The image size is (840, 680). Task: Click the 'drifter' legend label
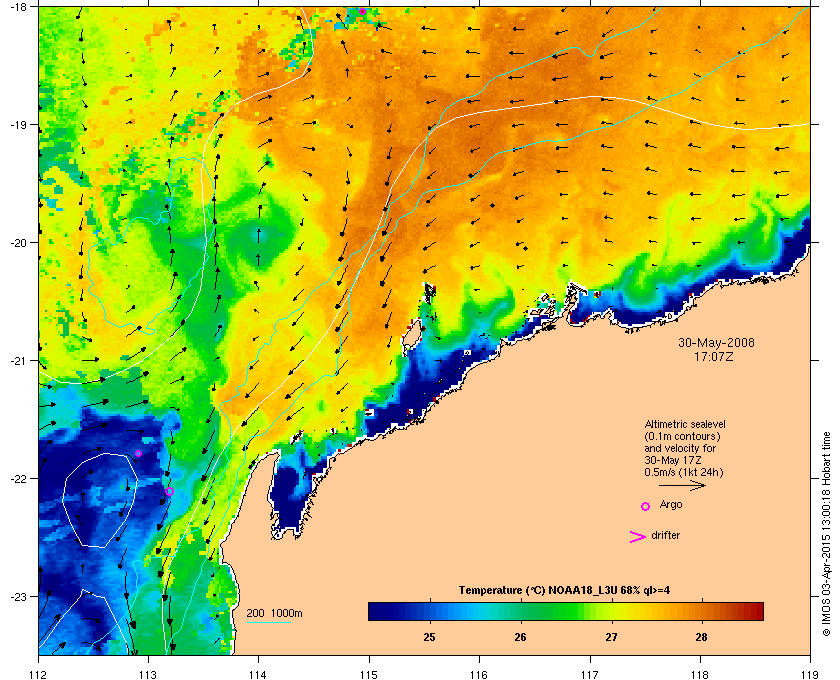665,535
